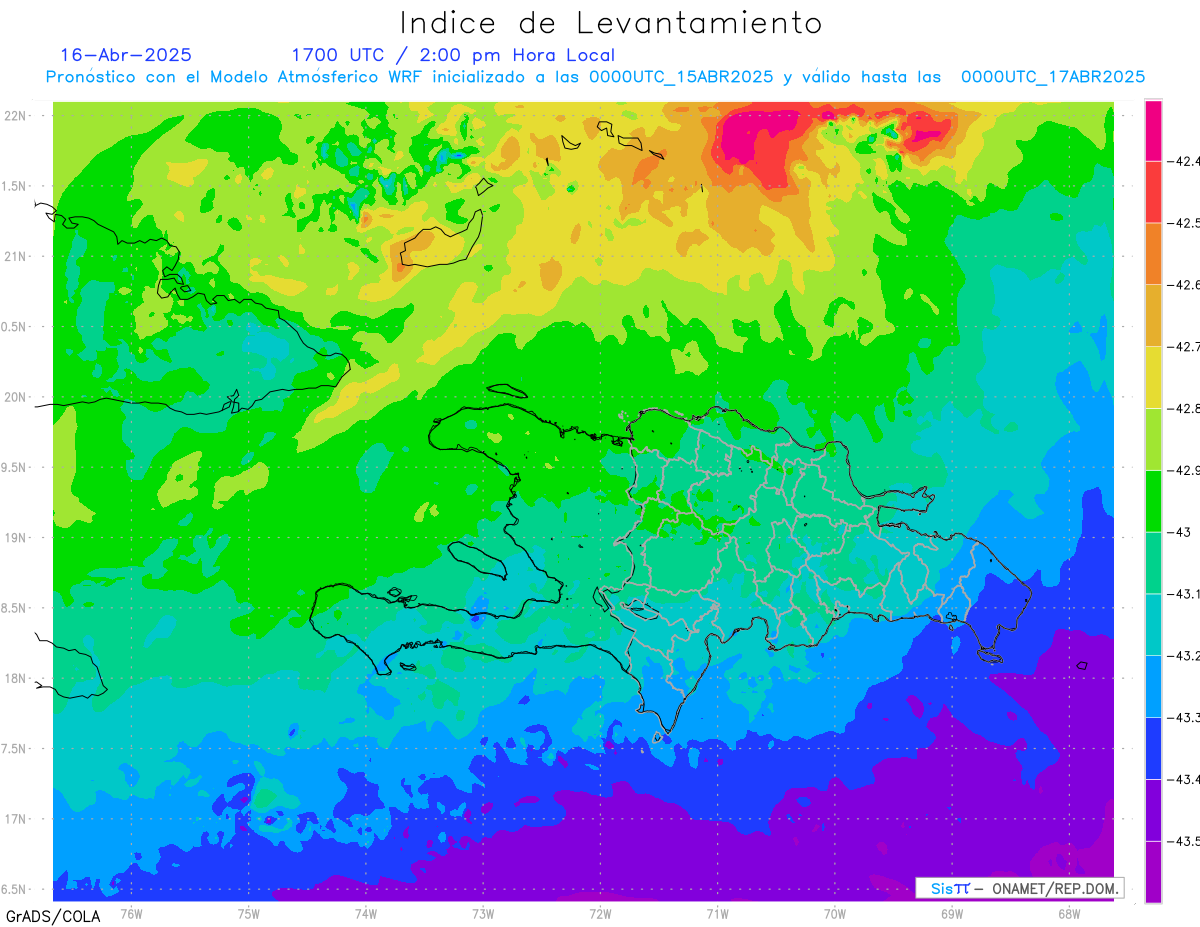Click the 20N latitude label
Viewport: 1200px width, 927px height.
point(16,397)
